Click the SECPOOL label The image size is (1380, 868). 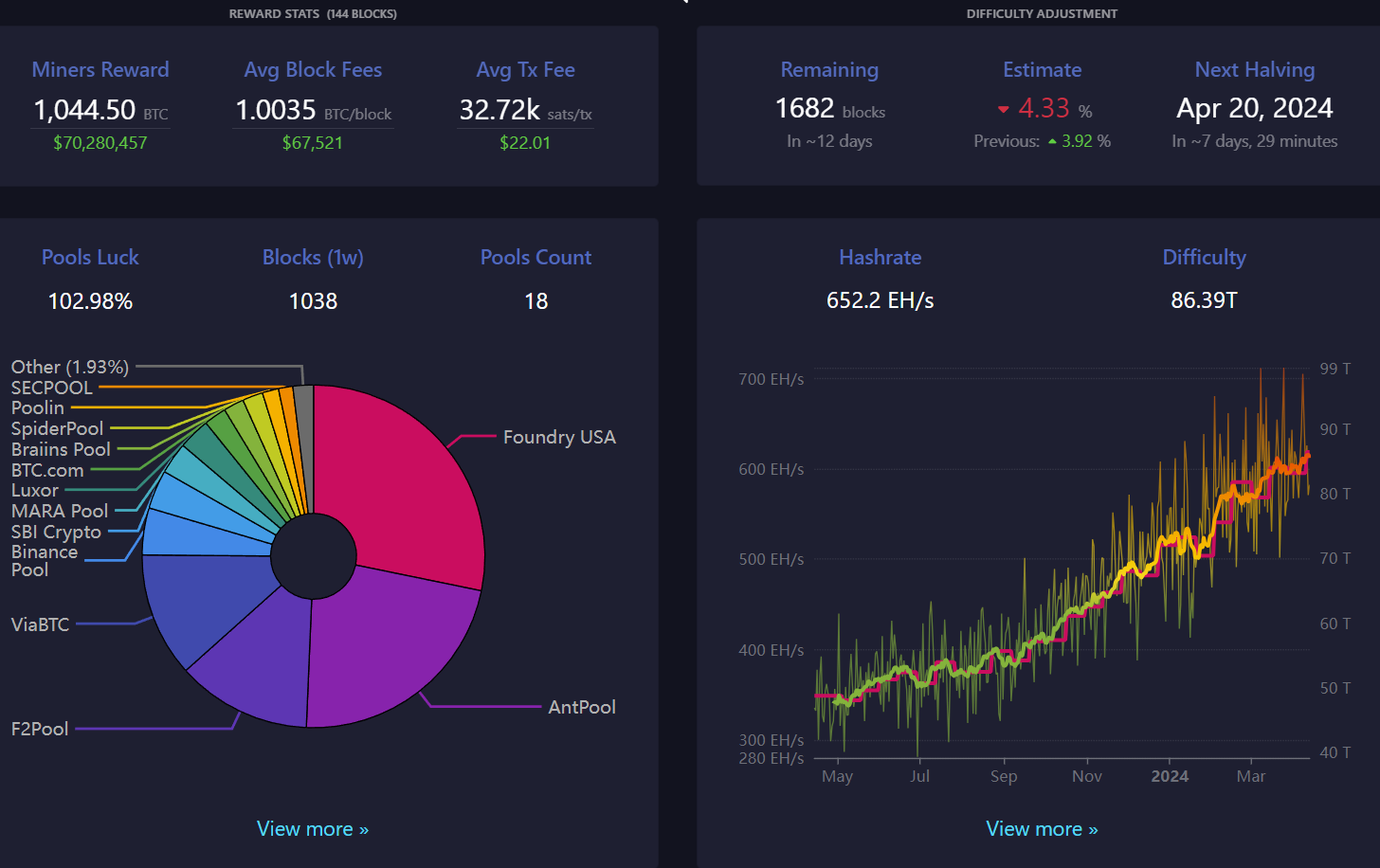[x=52, y=388]
